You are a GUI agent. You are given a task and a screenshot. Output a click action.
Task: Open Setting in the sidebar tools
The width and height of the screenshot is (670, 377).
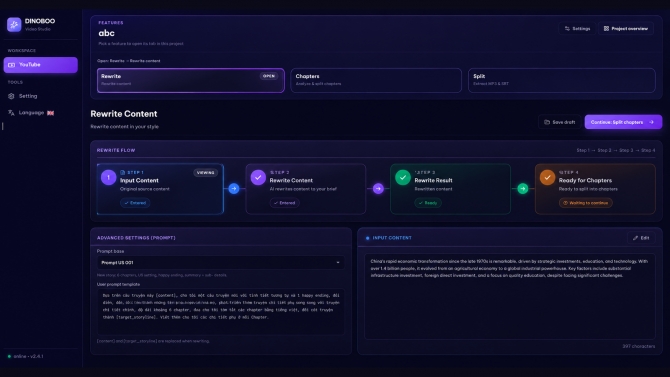[x=41, y=96]
